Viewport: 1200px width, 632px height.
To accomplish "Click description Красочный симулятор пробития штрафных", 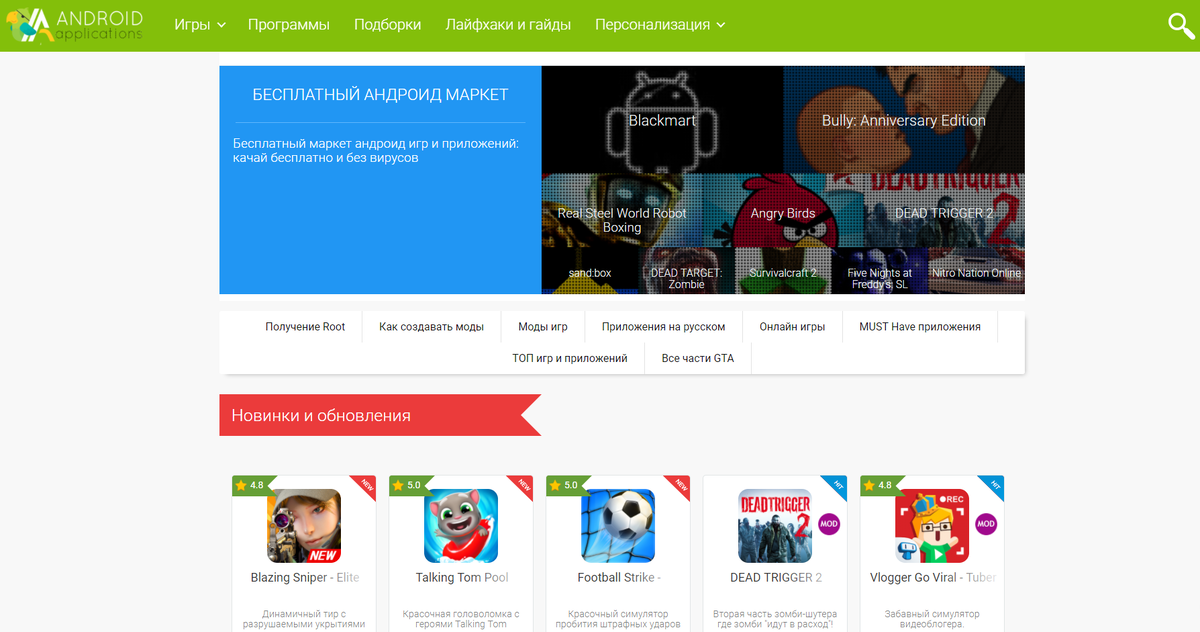I will [x=618, y=619].
